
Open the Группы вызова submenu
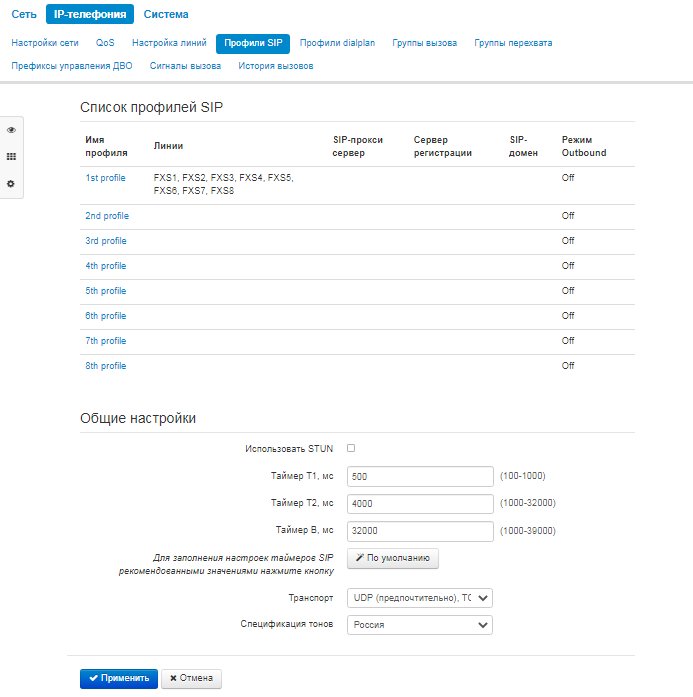425,43
